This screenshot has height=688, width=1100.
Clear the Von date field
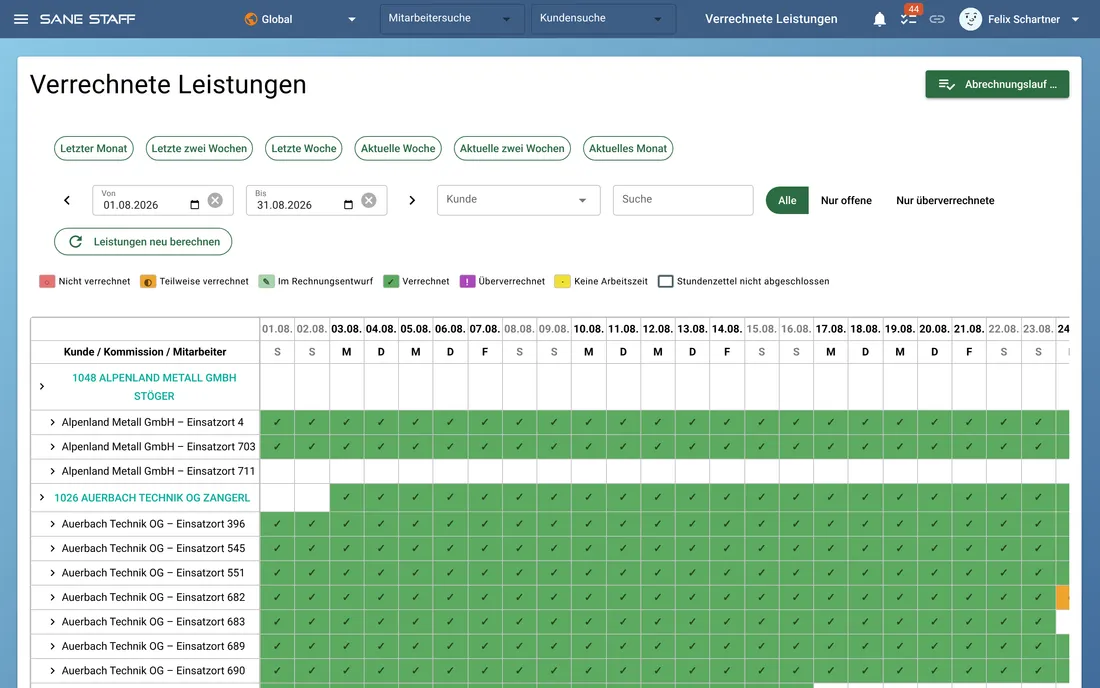[x=215, y=200]
